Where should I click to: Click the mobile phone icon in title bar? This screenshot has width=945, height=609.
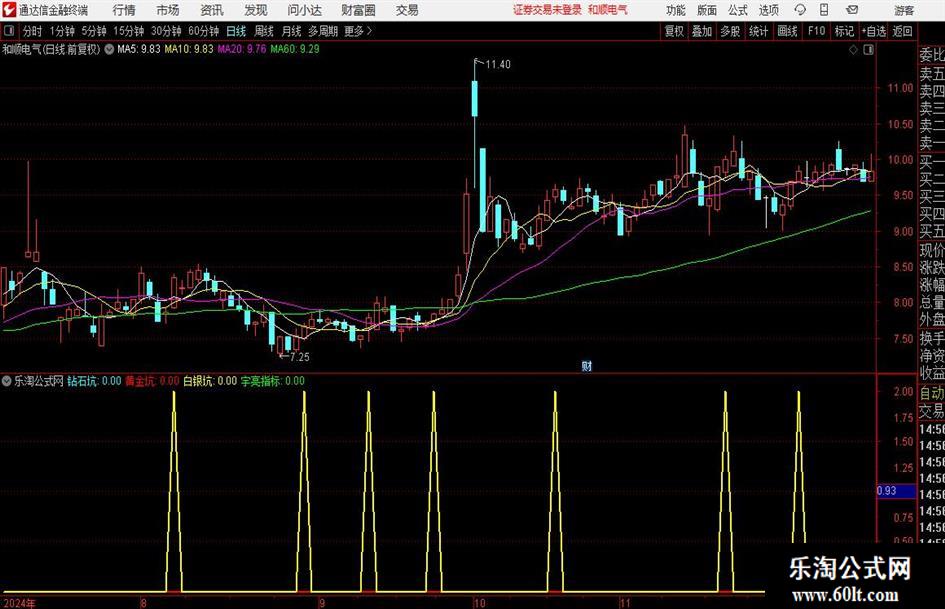(x=824, y=10)
